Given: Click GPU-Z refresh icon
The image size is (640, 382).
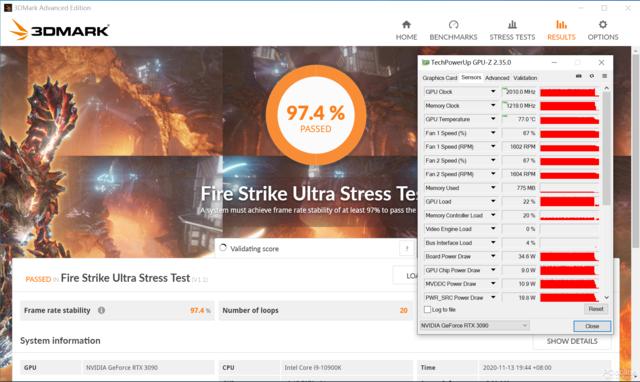Looking at the screenshot, I should [591, 76].
